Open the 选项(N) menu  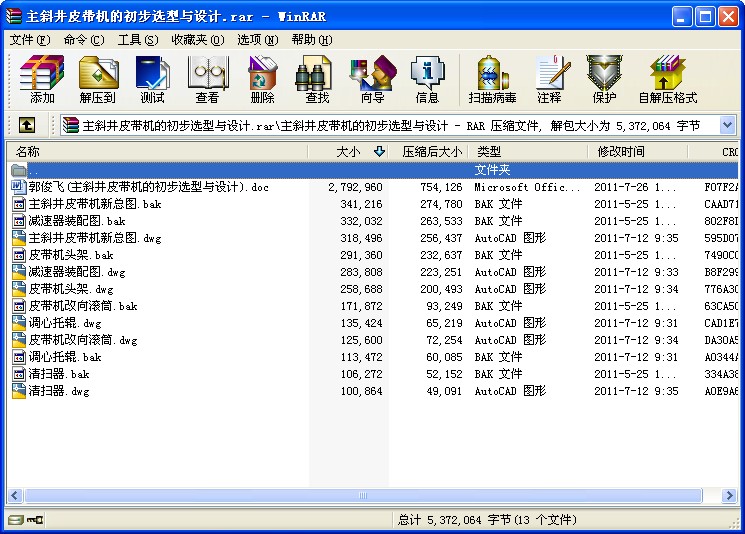[x=258, y=40]
